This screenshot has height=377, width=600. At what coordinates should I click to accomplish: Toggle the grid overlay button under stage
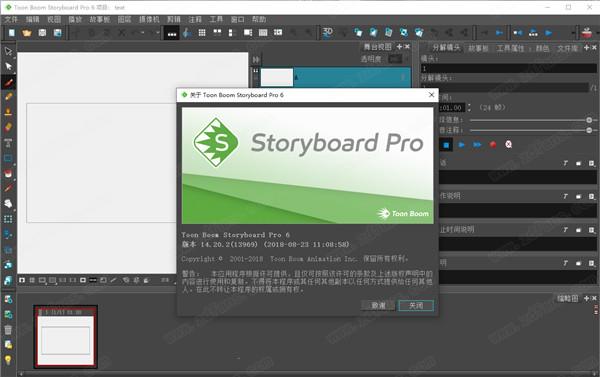(32, 280)
